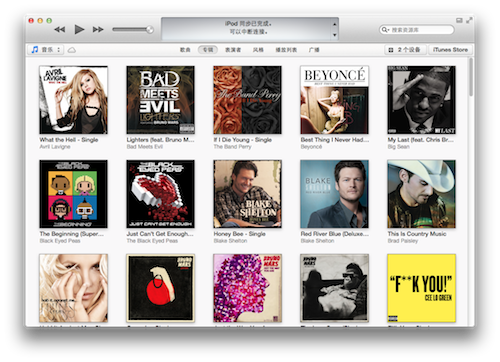Screen dimensions: 500x362
Task: Click "Blake Shelton" under Red River Blue
Action: [317, 241]
